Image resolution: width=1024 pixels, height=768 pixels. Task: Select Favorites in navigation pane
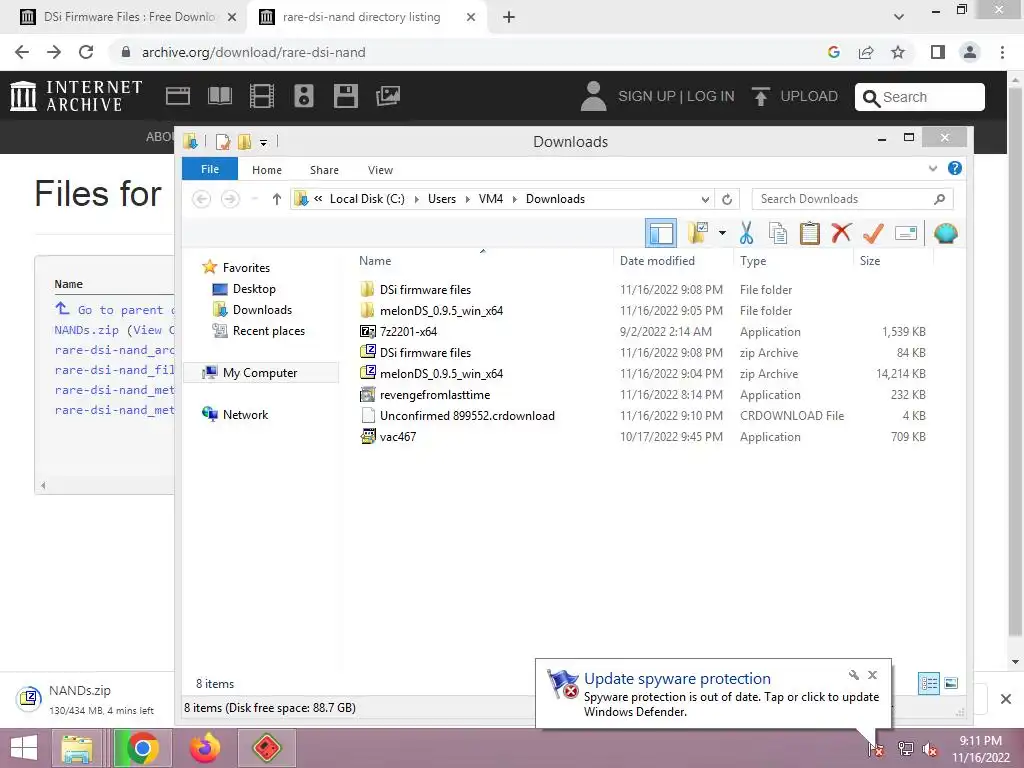[x=246, y=268]
